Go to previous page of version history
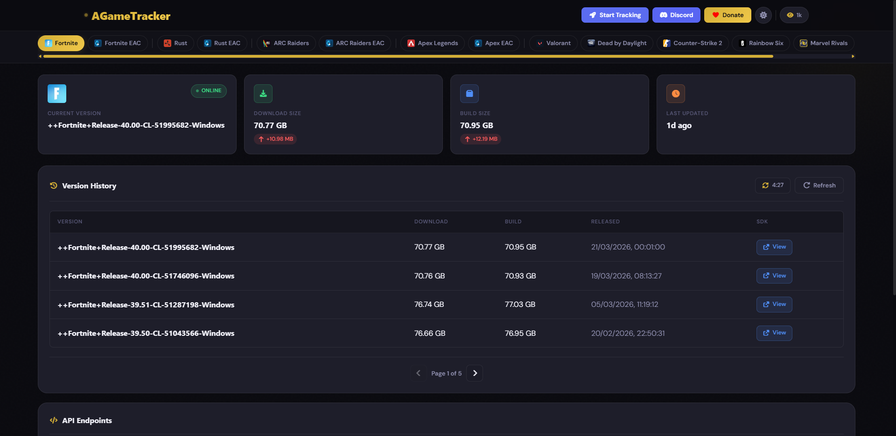The height and width of the screenshot is (436, 896). click(x=418, y=373)
